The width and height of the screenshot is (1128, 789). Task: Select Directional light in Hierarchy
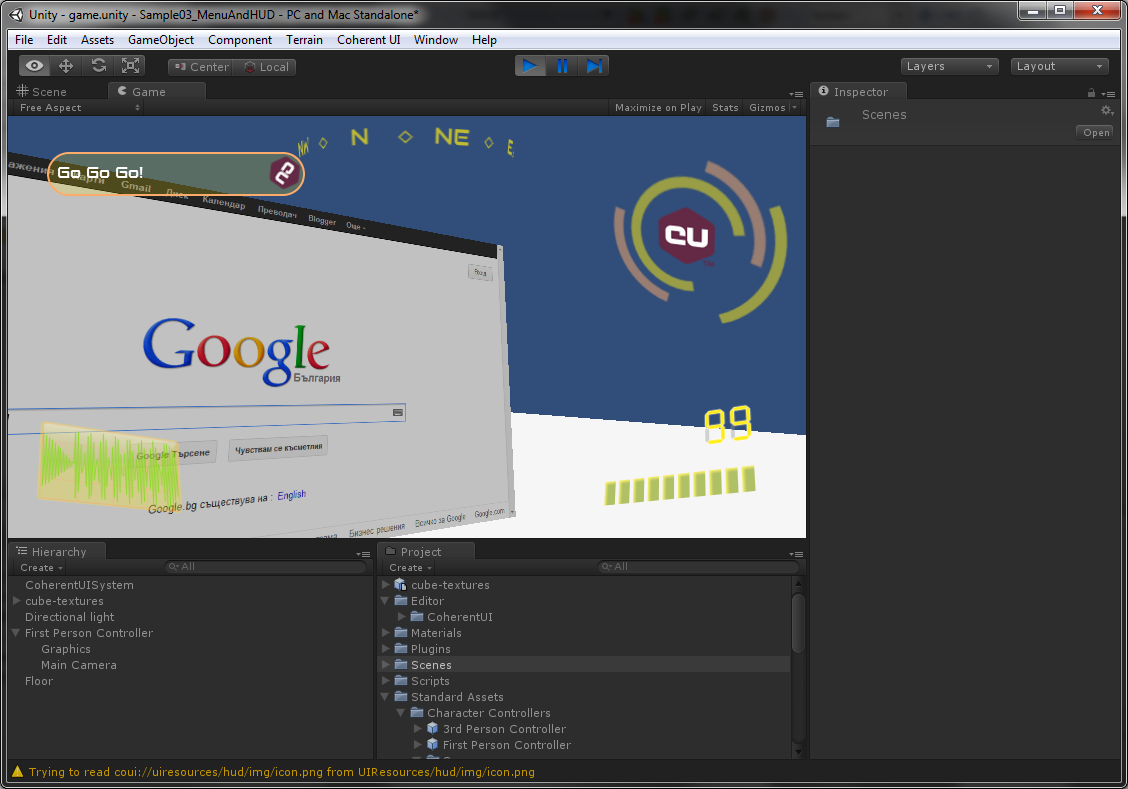69,617
